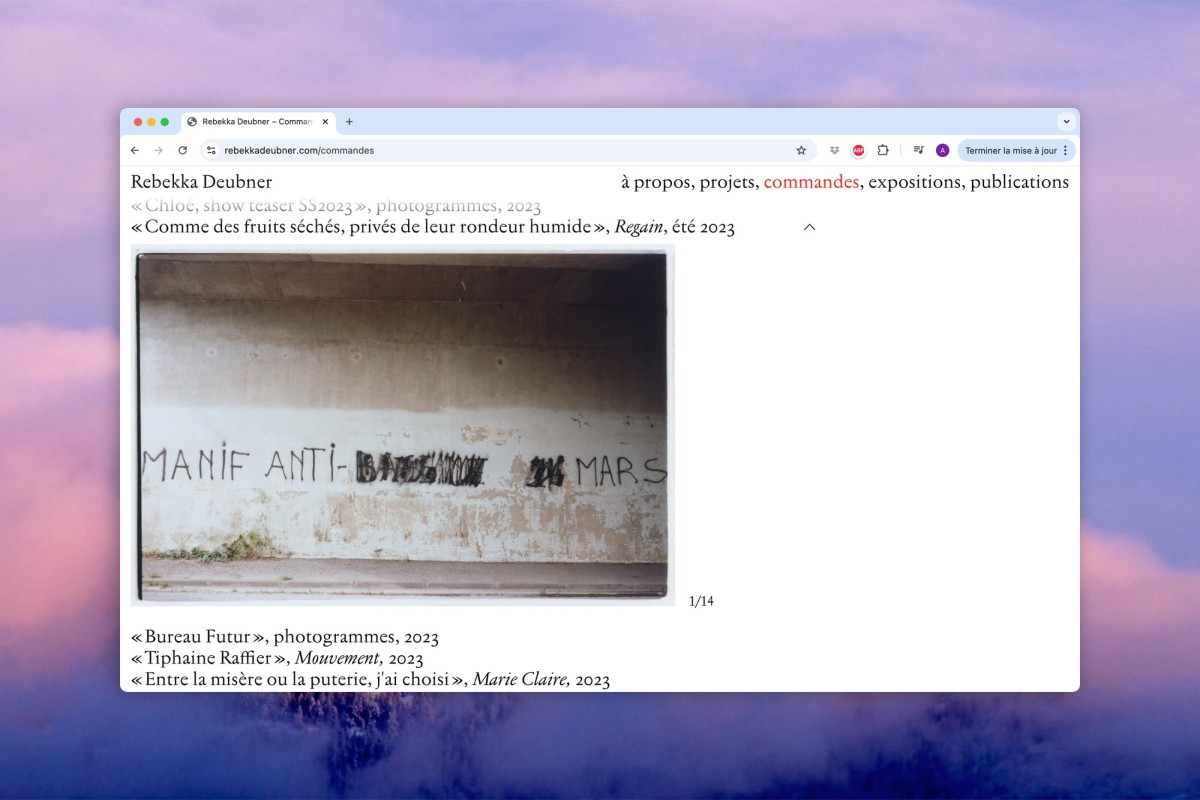Minimize window with the yellow button
The width and height of the screenshot is (1200, 800).
tap(151, 122)
